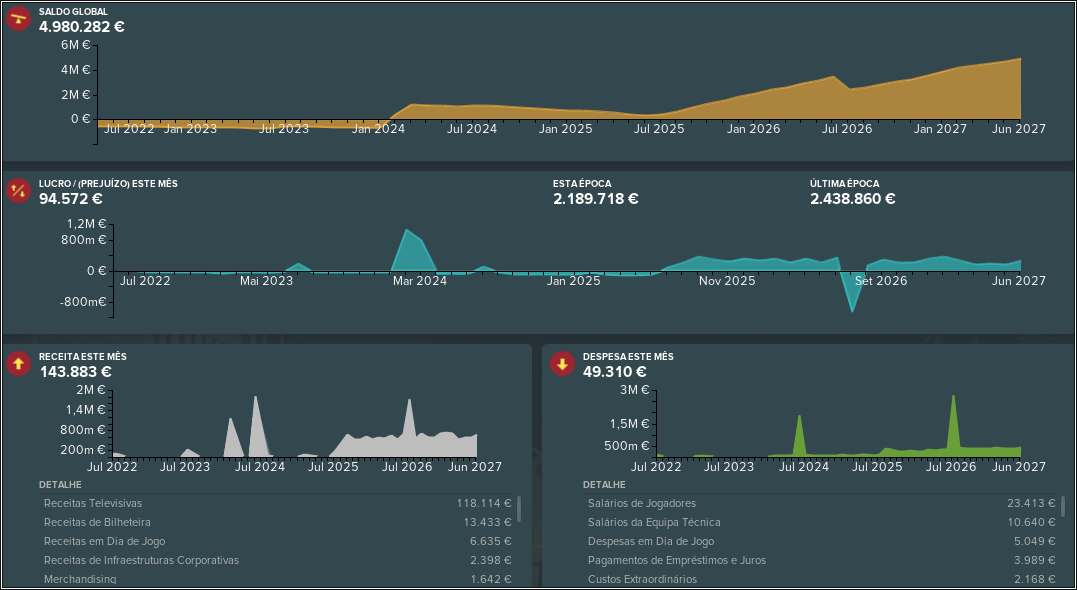Select the Receitas em Dia de Jogo row

pos(277,541)
